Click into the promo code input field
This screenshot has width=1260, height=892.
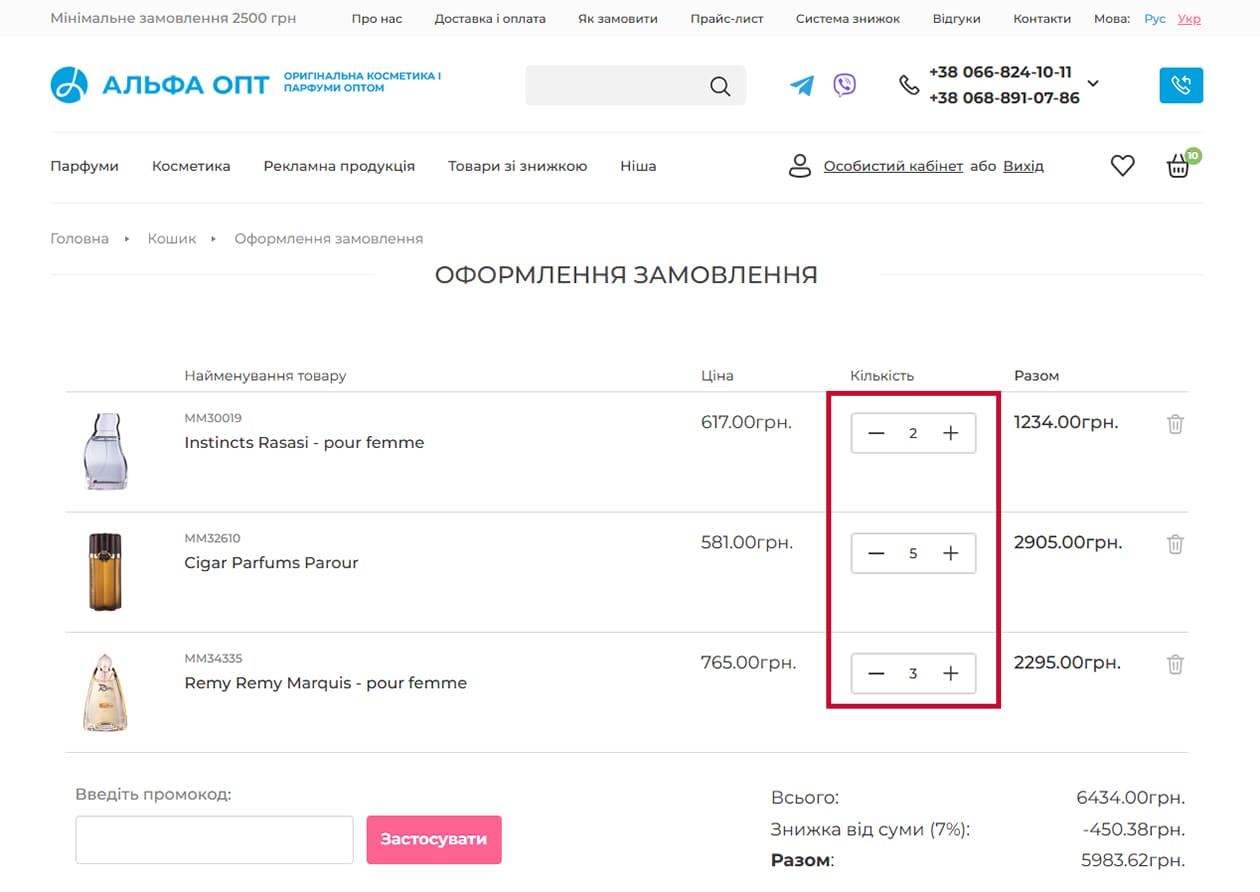point(214,839)
